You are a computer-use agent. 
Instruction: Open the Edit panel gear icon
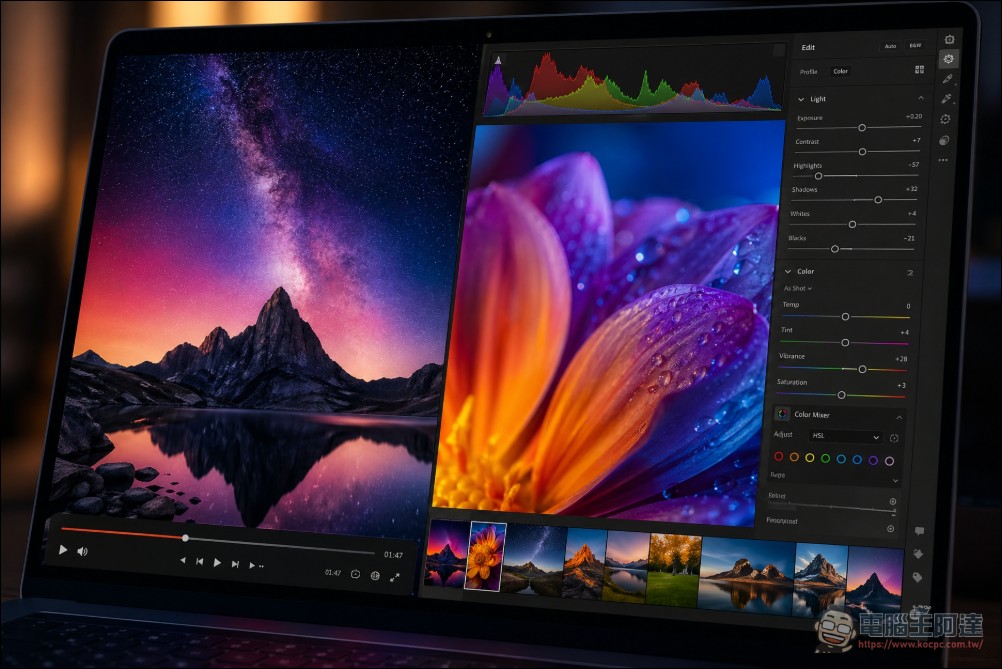[x=949, y=60]
